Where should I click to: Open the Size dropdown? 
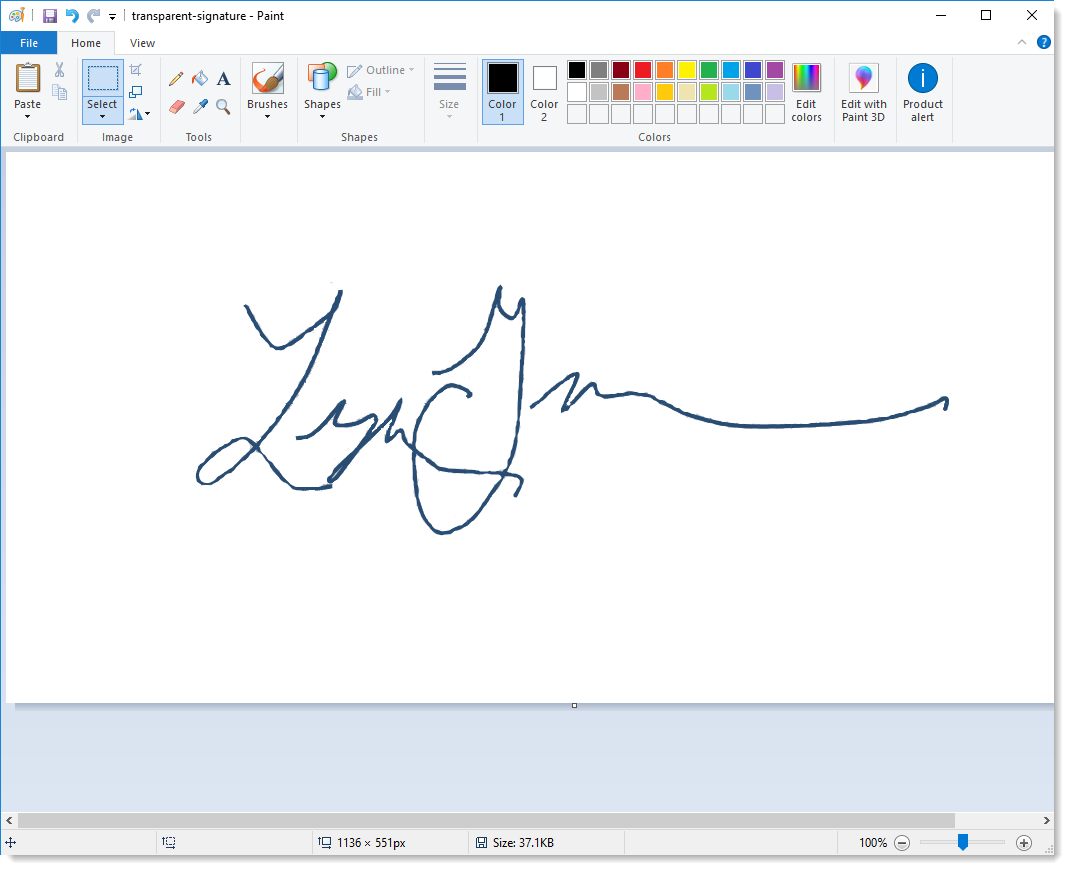pyautogui.click(x=449, y=92)
